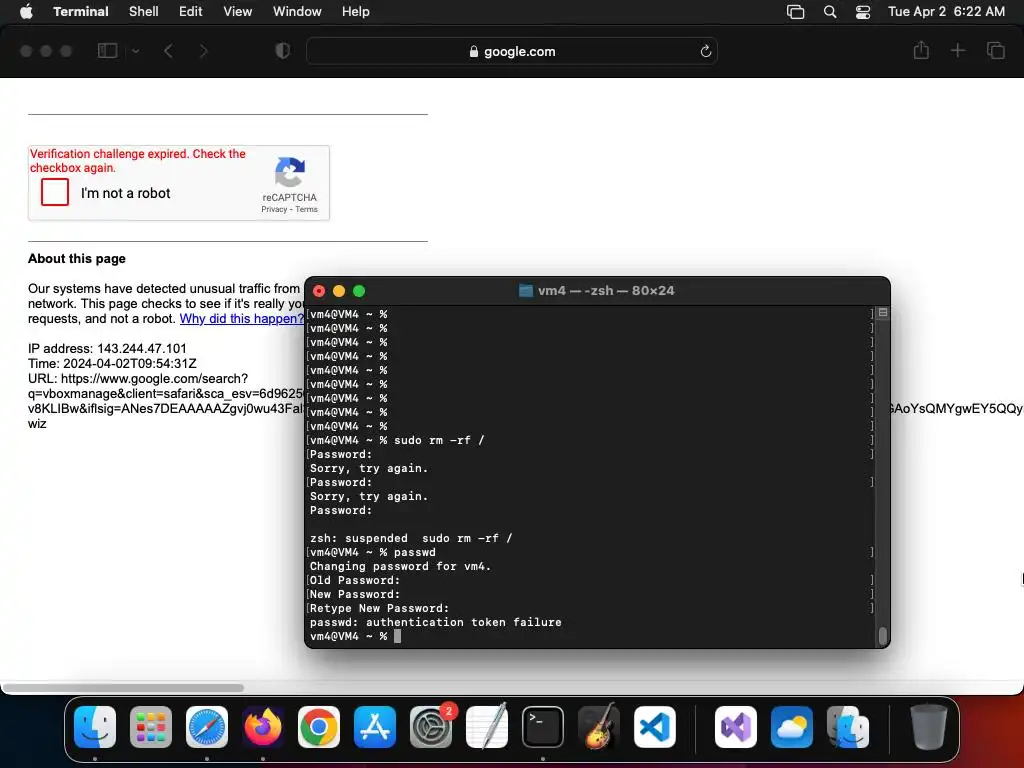Open the View menu
The image size is (1024, 768).
237,11
